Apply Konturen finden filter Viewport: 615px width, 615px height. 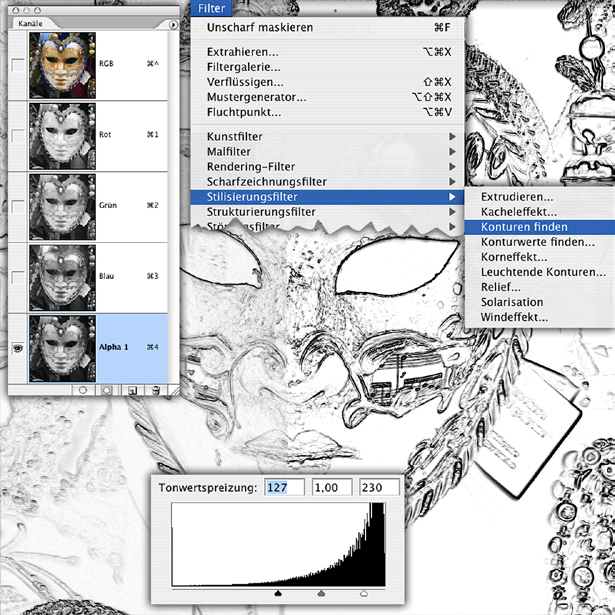tap(540, 227)
